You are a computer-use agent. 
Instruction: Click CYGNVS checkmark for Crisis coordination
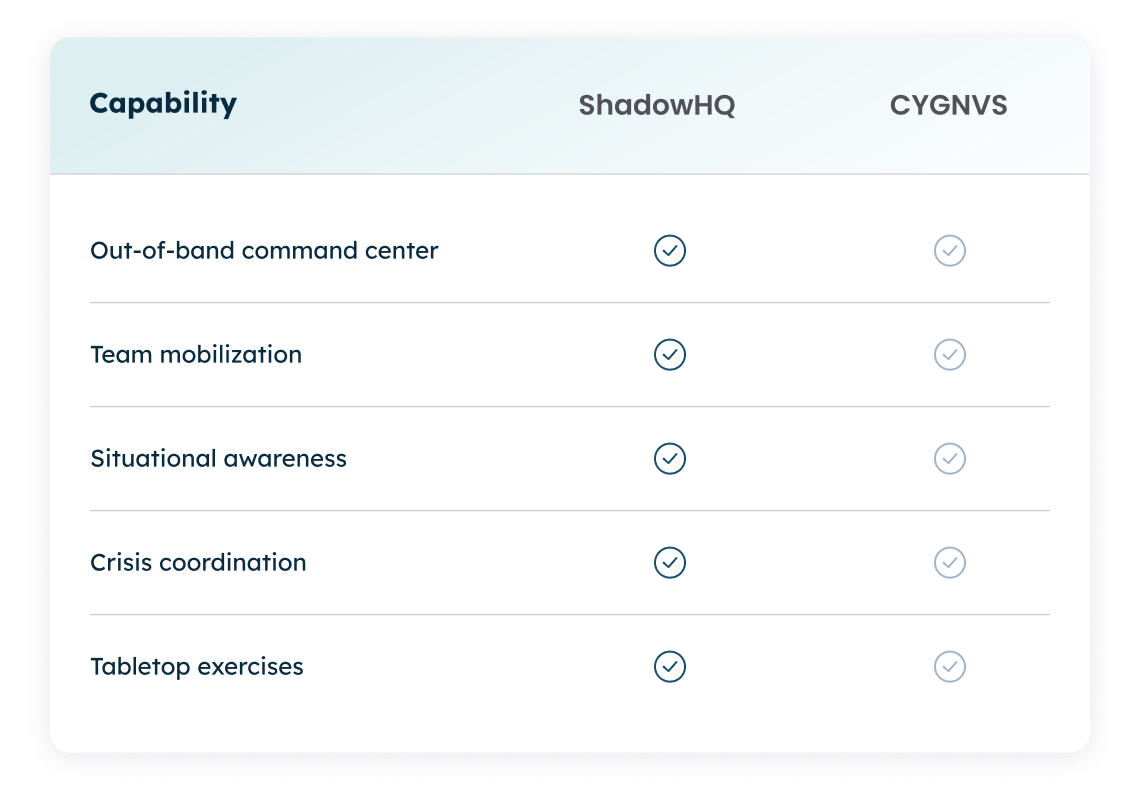(x=950, y=563)
